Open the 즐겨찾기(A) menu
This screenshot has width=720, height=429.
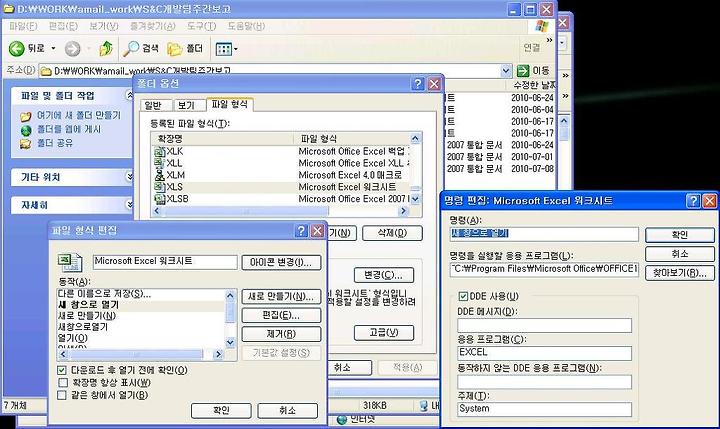pyautogui.click(x=152, y=26)
